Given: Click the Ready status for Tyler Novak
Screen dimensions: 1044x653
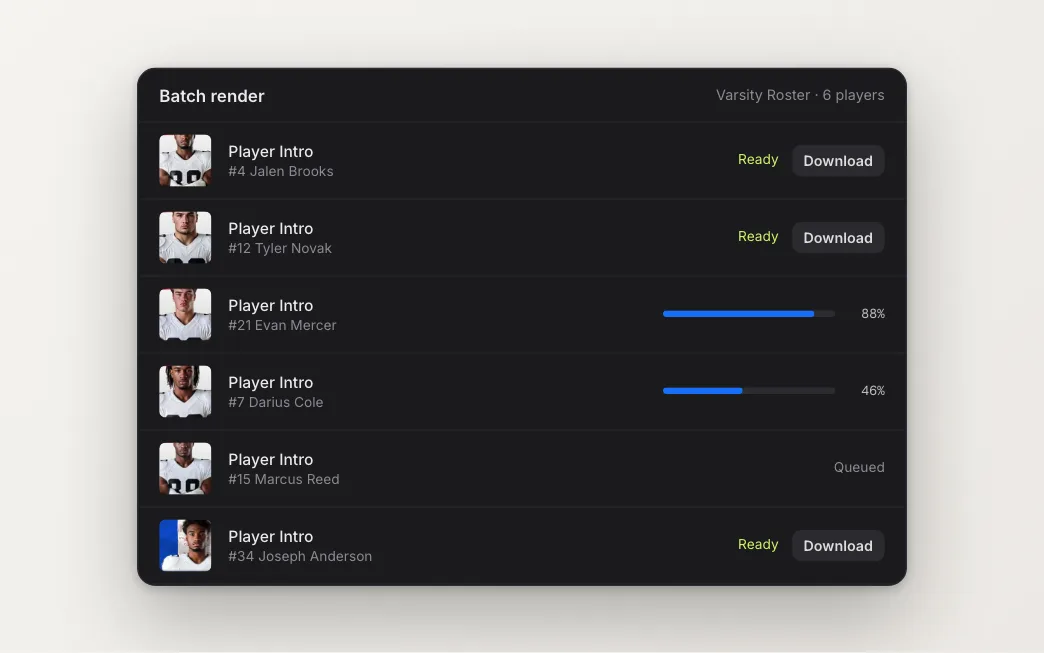Looking at the screenshot, I should [758, 237].
